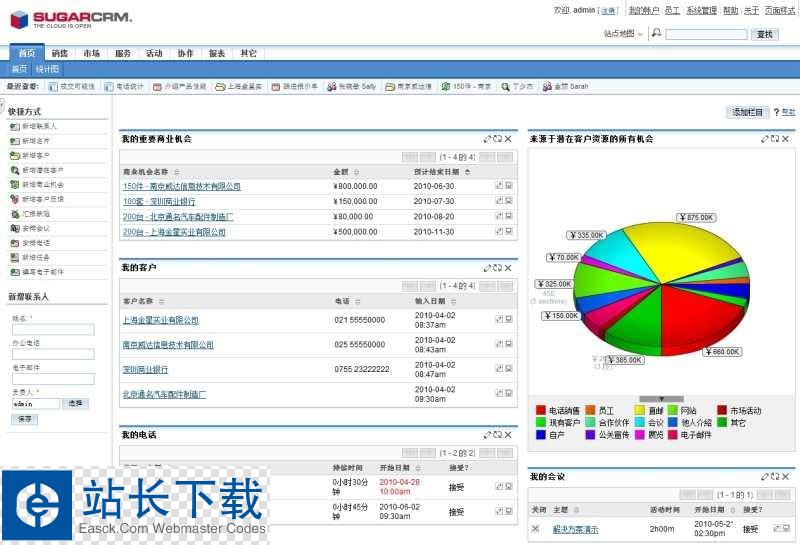Open the 上海金星实业有限公司 customer link
This screenshot has width=800, height=545.
161,320
